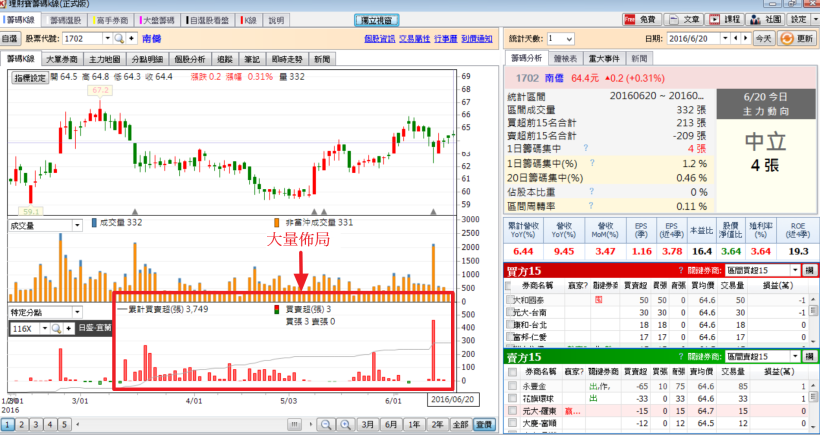Check the box for 元大-匯東 row

click(512, 411)
